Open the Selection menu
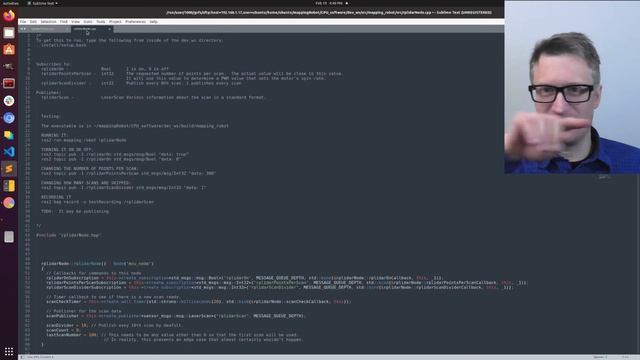Image resolution: width=640 pixels, height=360 pixels. (x=48, y=22)
